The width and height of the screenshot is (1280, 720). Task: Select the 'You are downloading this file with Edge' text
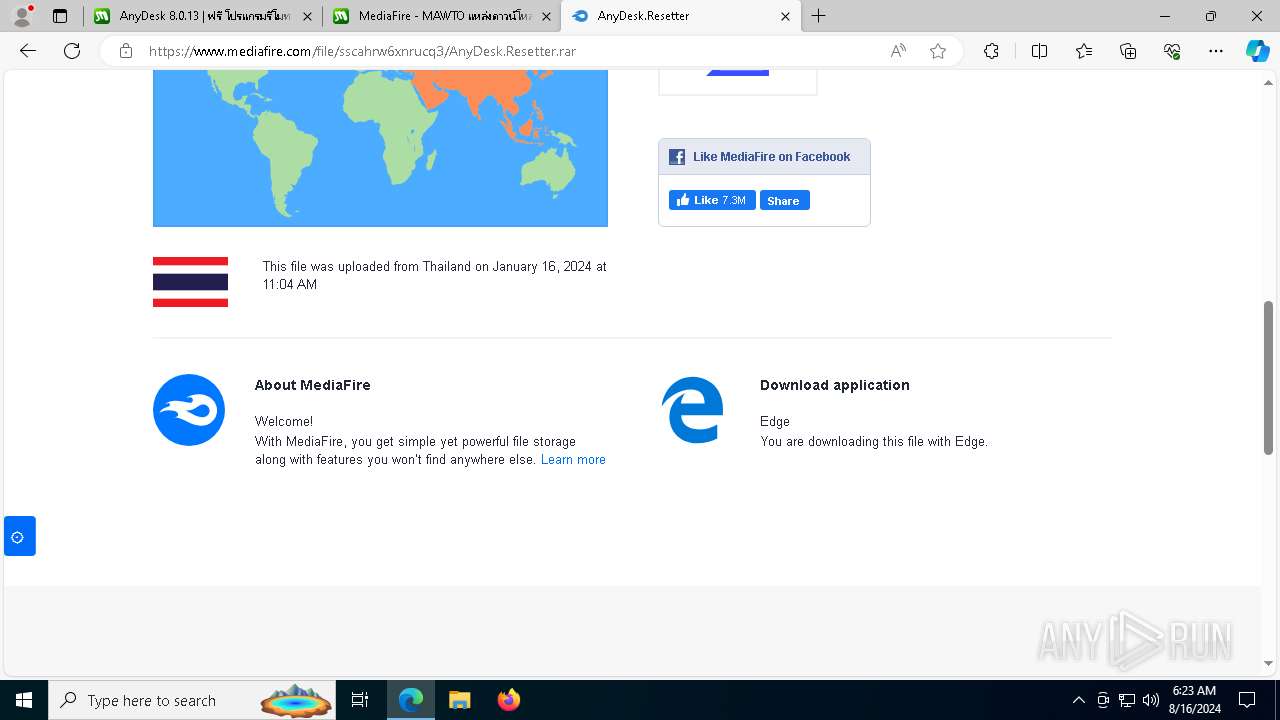874,441
